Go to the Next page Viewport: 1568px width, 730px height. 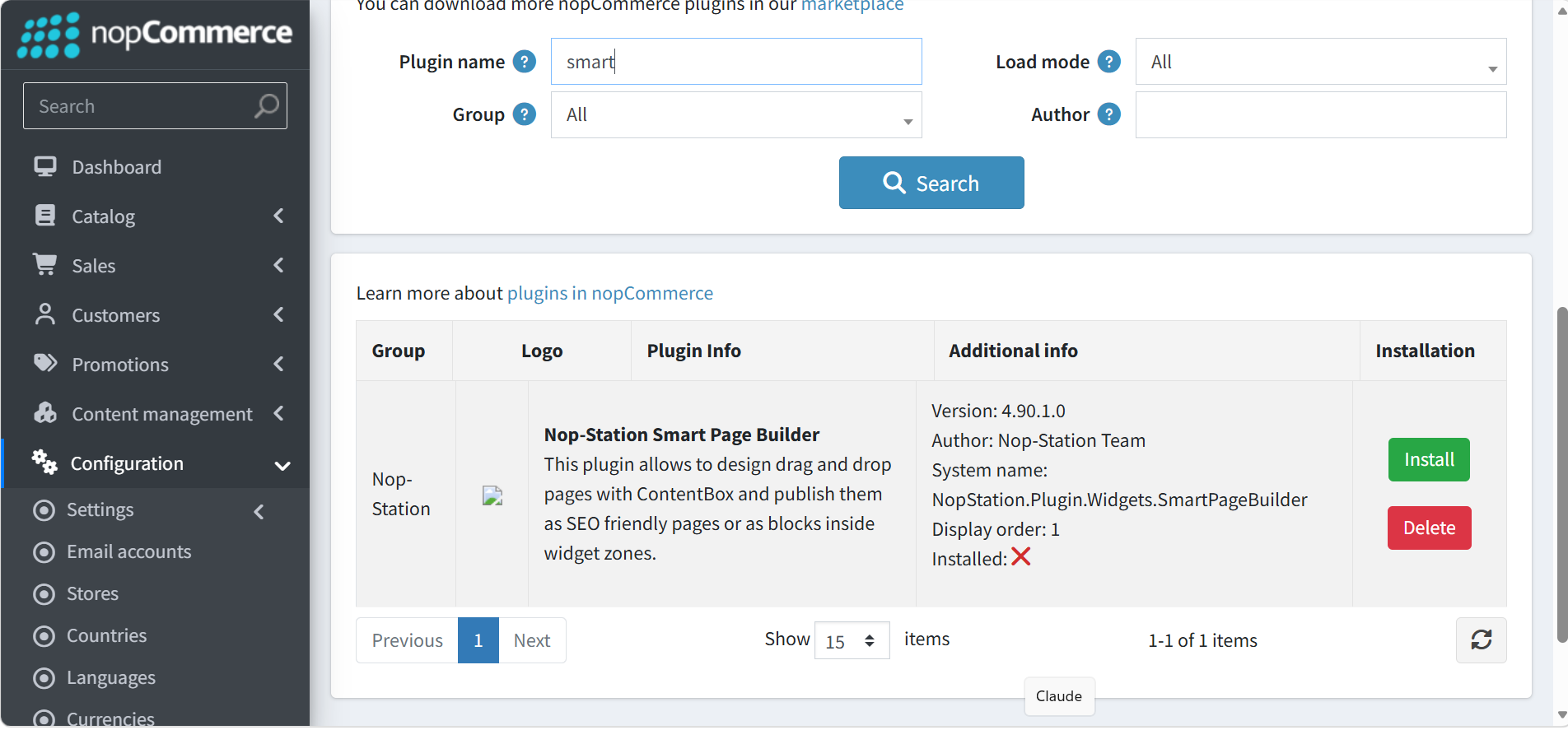(x=532, y=640)
